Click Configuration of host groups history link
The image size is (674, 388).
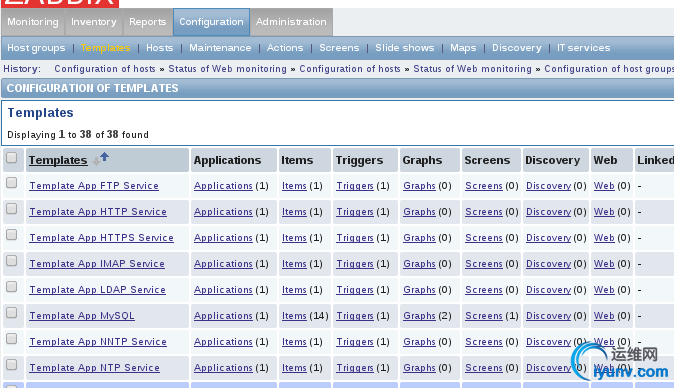point(609,69)
